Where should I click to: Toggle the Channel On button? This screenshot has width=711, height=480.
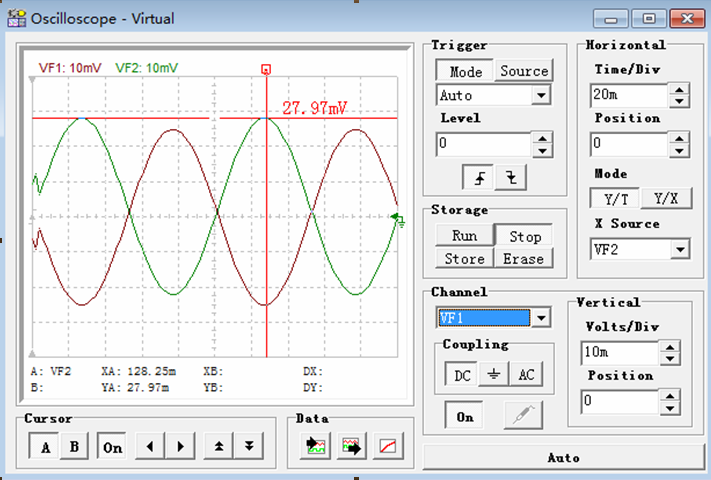464,416
